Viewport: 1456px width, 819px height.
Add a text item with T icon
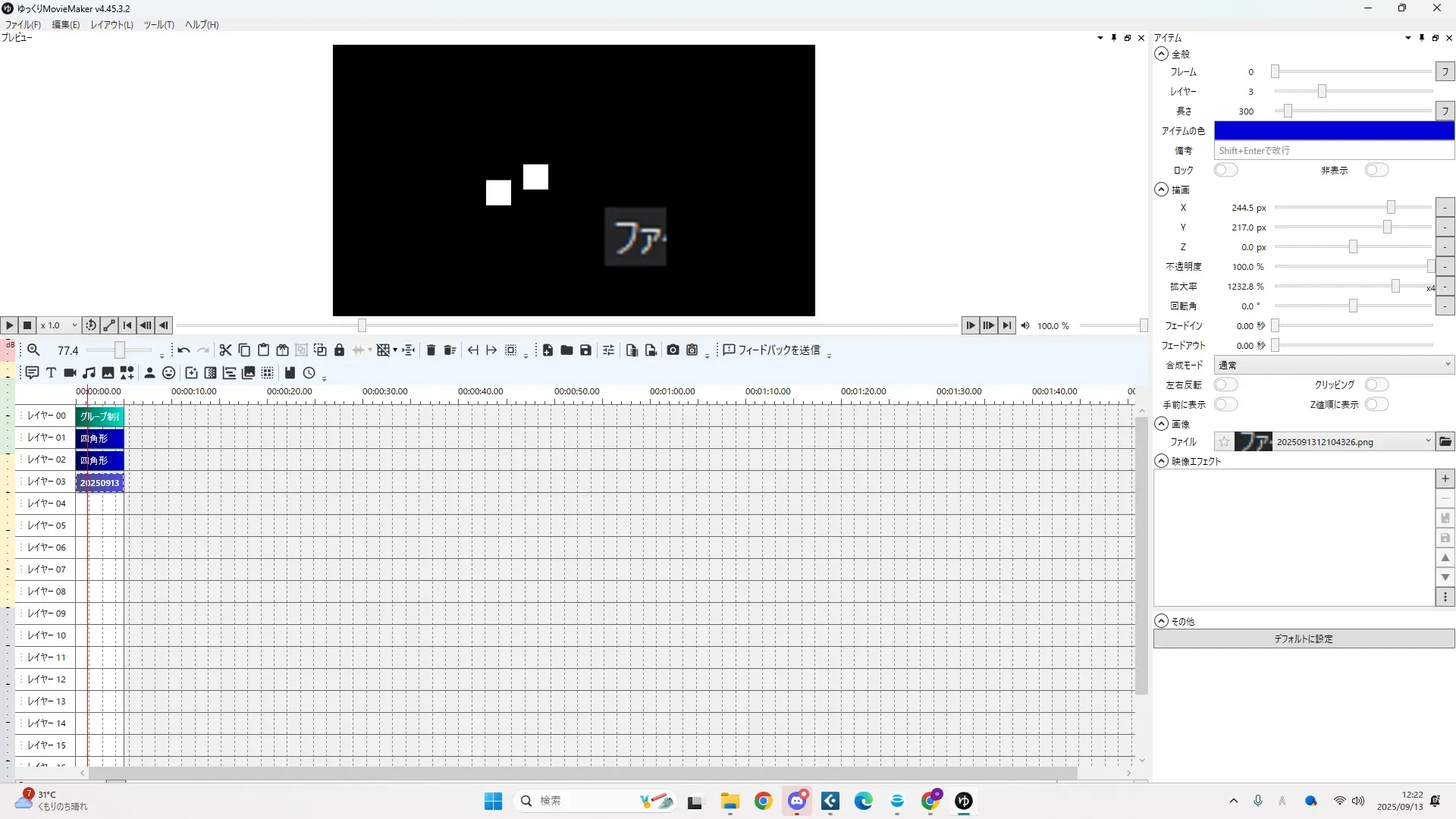click(51, 373)
